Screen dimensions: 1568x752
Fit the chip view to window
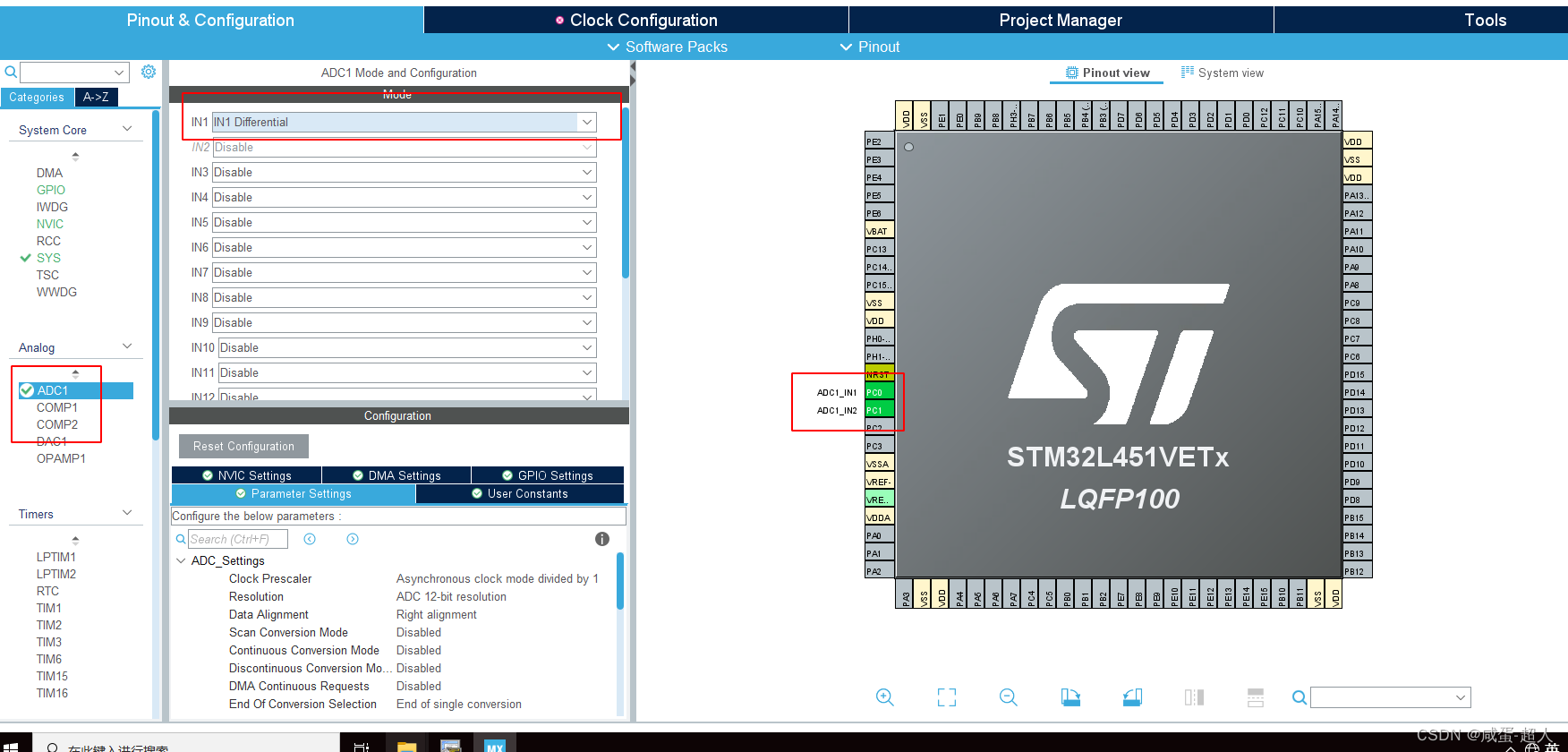(x=946, y=697)
